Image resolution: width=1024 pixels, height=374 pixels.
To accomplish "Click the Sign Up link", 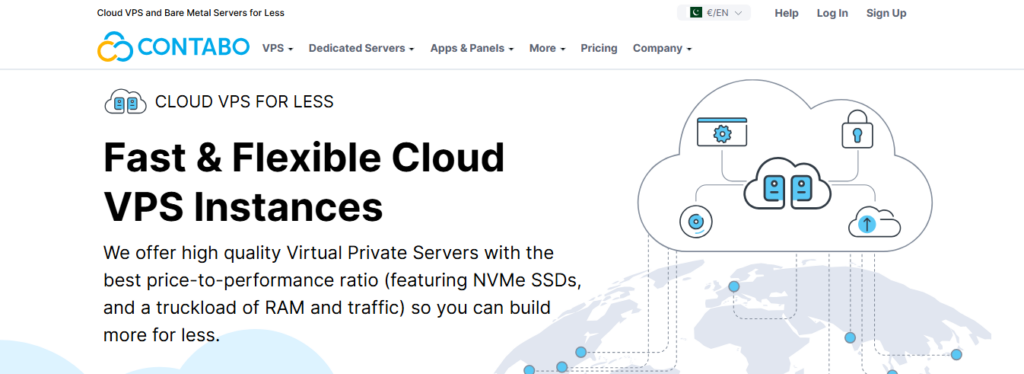I will tap(886, 13).
